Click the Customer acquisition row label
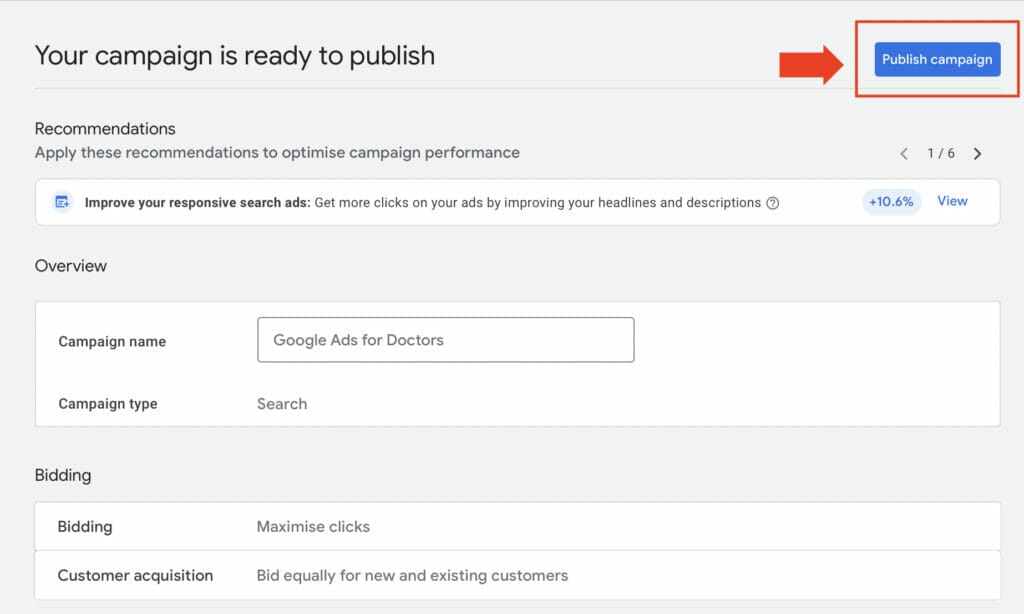 (135, 575)
